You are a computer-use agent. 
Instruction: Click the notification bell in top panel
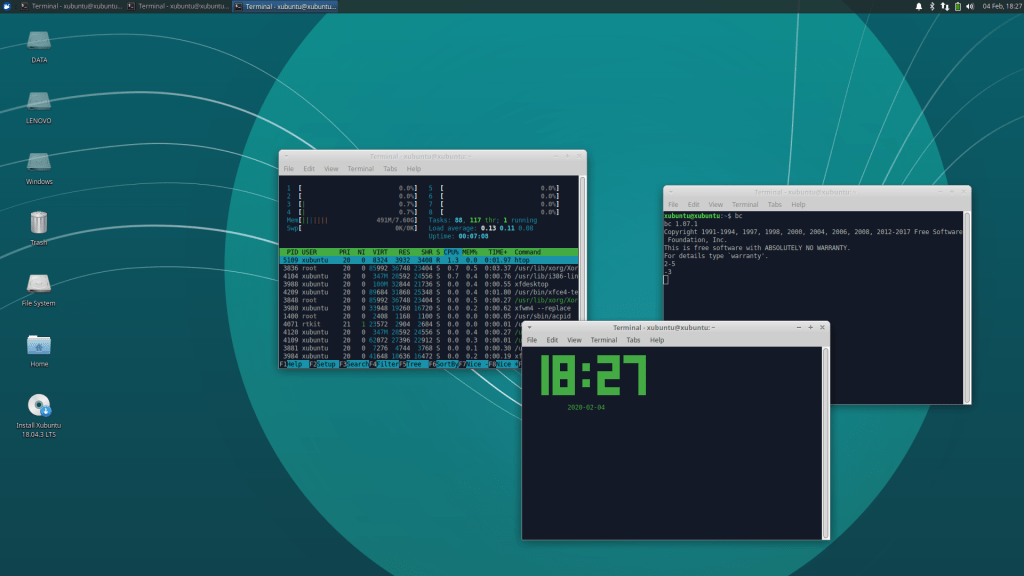tap(919, 6)
